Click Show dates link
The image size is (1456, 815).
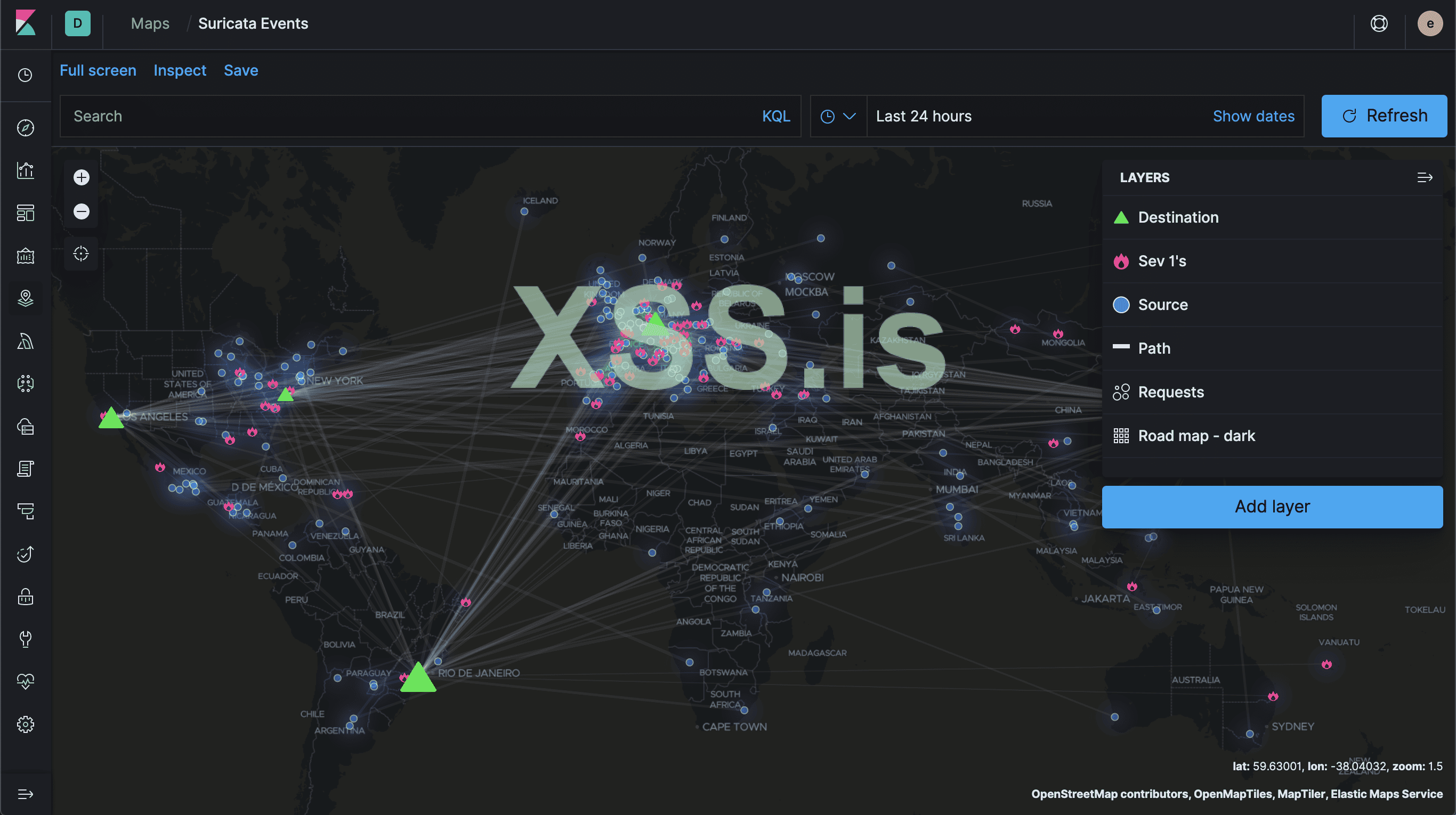click(1253, 116)
